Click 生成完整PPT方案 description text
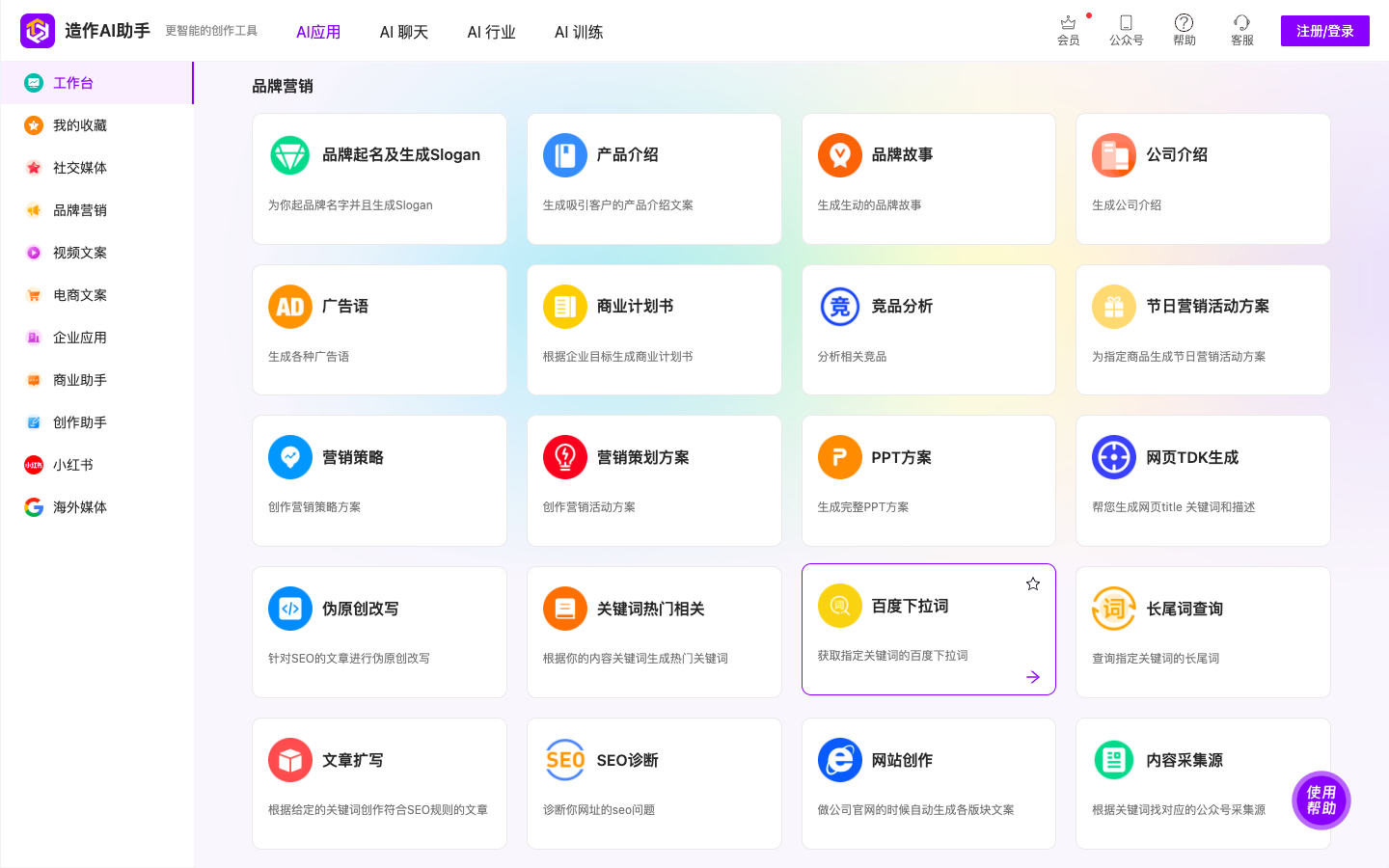This screenshot has height=868, width=1389. [x=863, y=507]
